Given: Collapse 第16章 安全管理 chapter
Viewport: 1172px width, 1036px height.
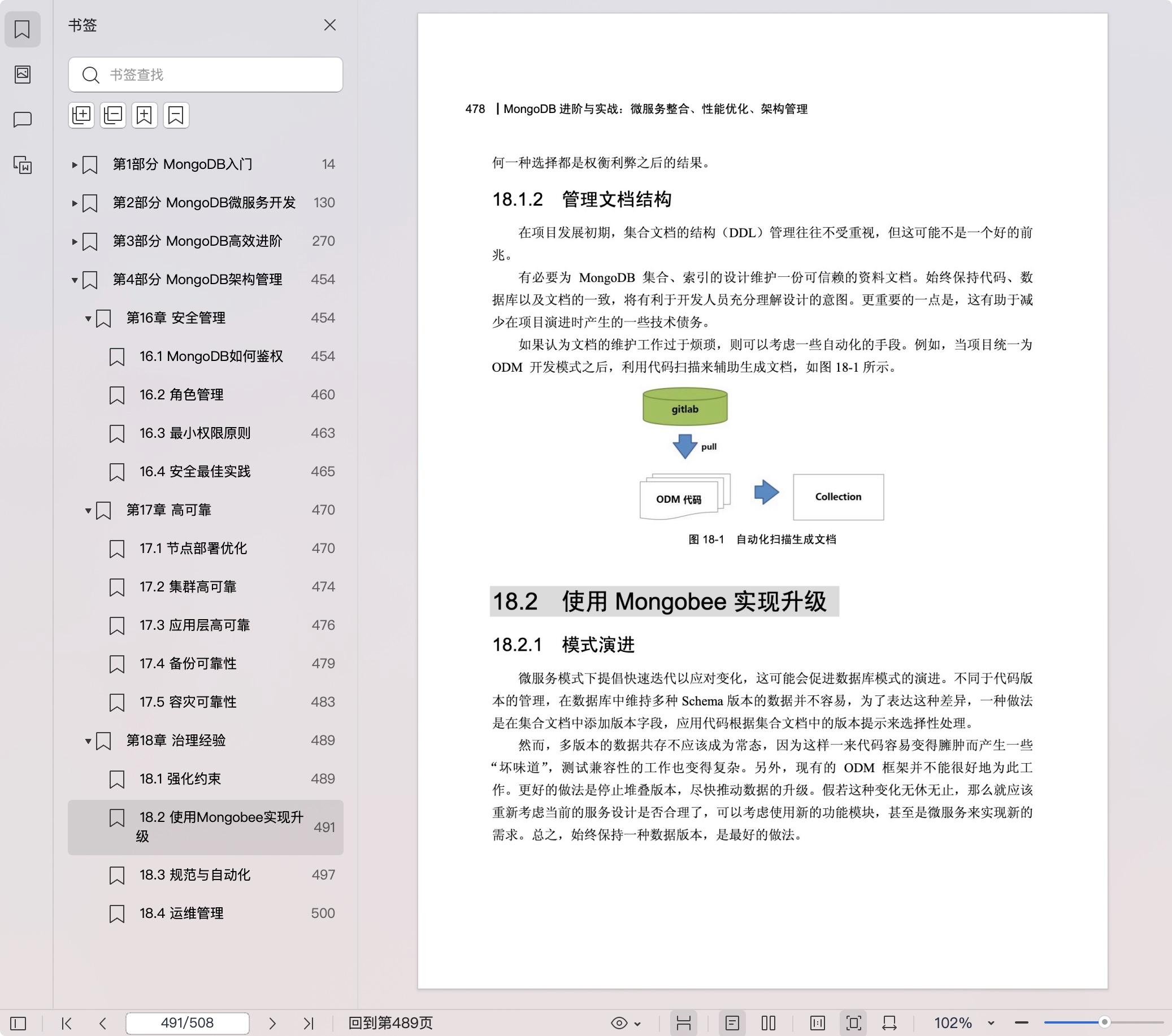Looking at the screenshot, I should point(88,318).
